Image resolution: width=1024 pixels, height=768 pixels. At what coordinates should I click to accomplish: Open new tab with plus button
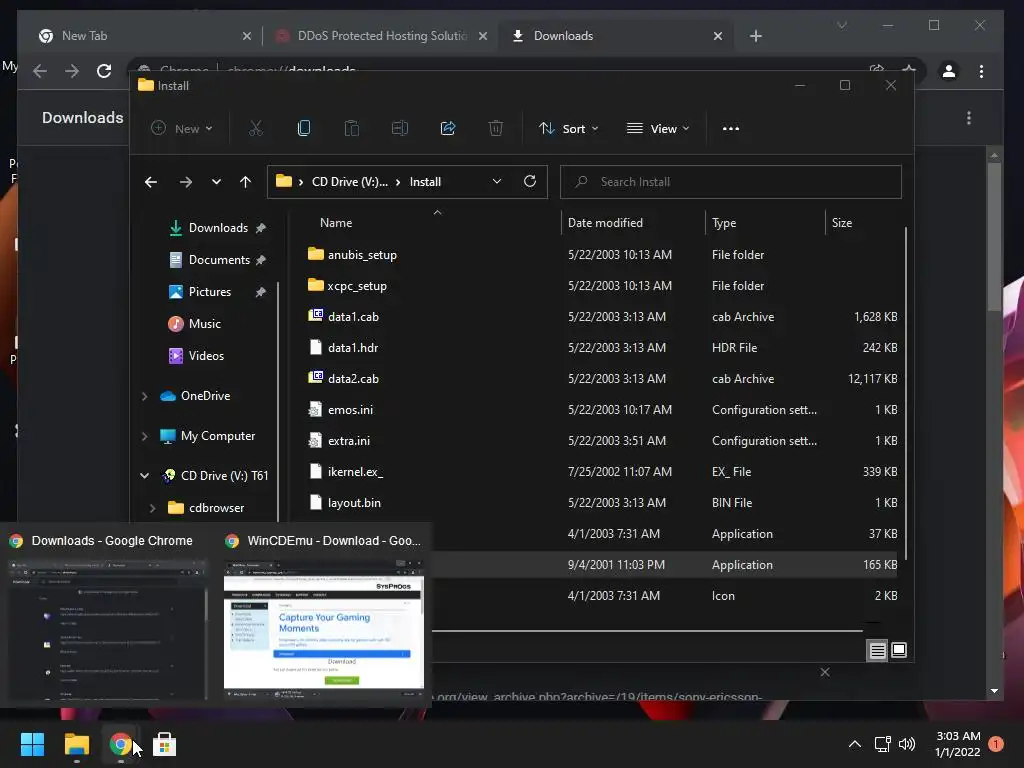[x=756, y=36]
